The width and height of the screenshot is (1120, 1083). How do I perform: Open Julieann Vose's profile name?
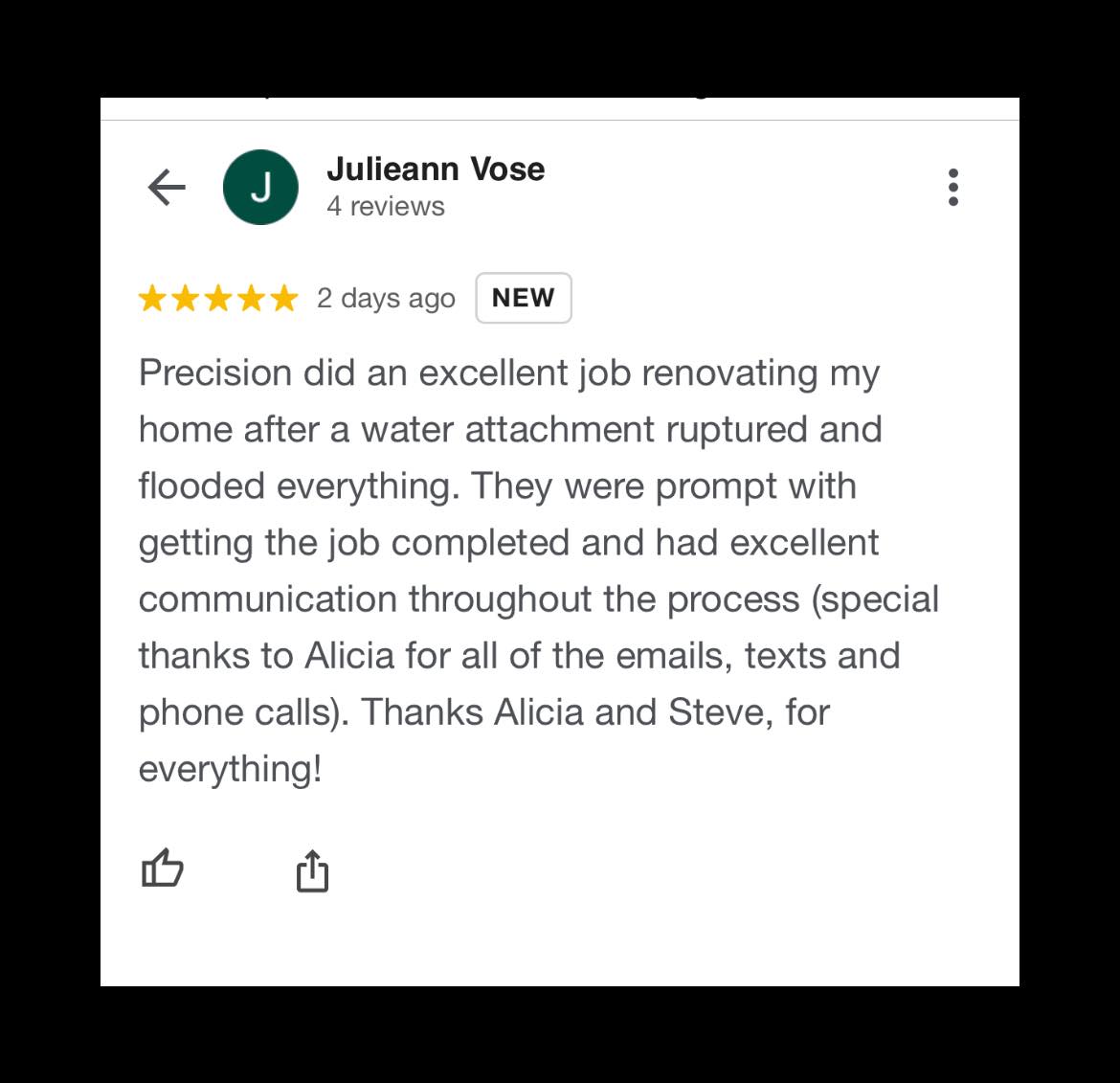point(436,169)
